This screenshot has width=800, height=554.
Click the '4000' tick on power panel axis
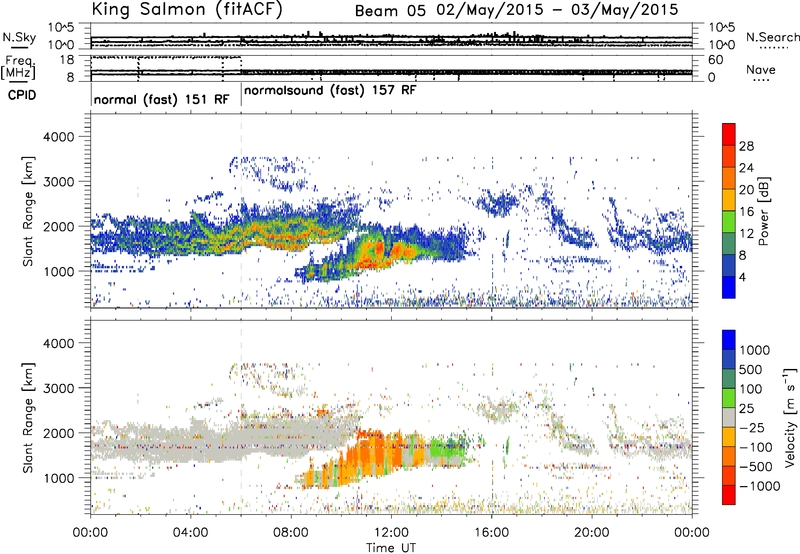(58, 137)
